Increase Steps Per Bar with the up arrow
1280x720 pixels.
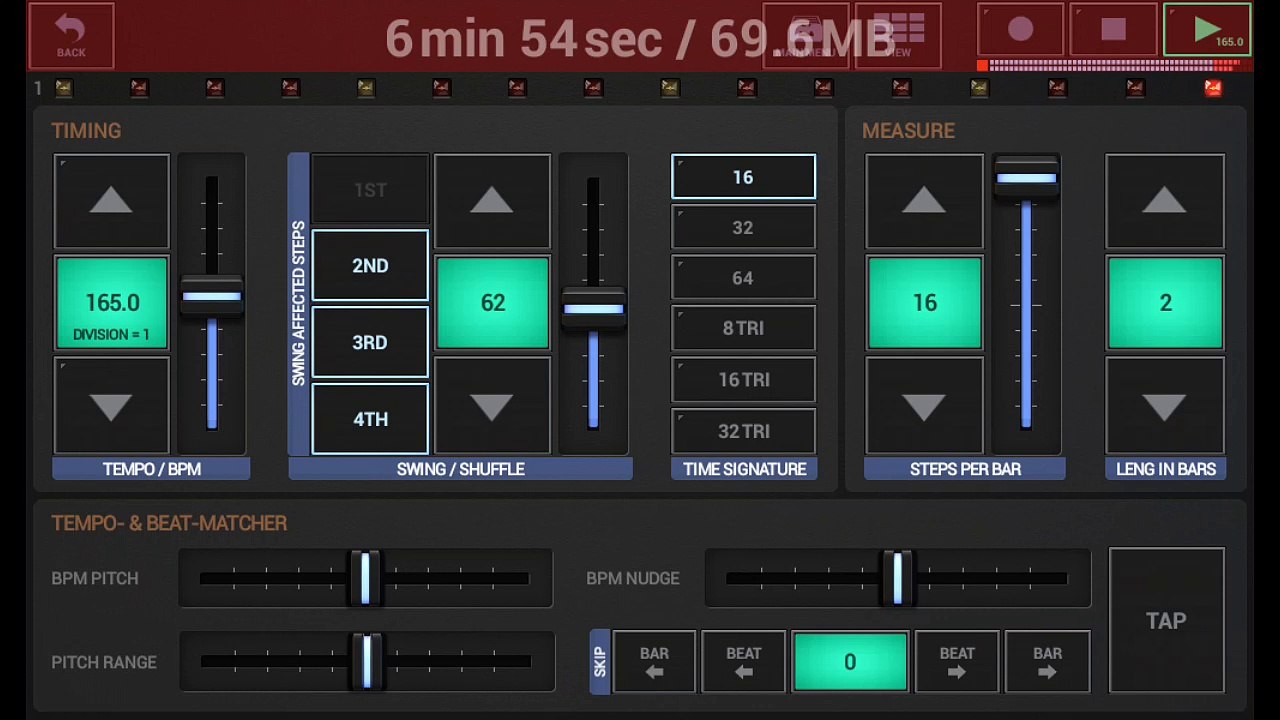(924, 201)
